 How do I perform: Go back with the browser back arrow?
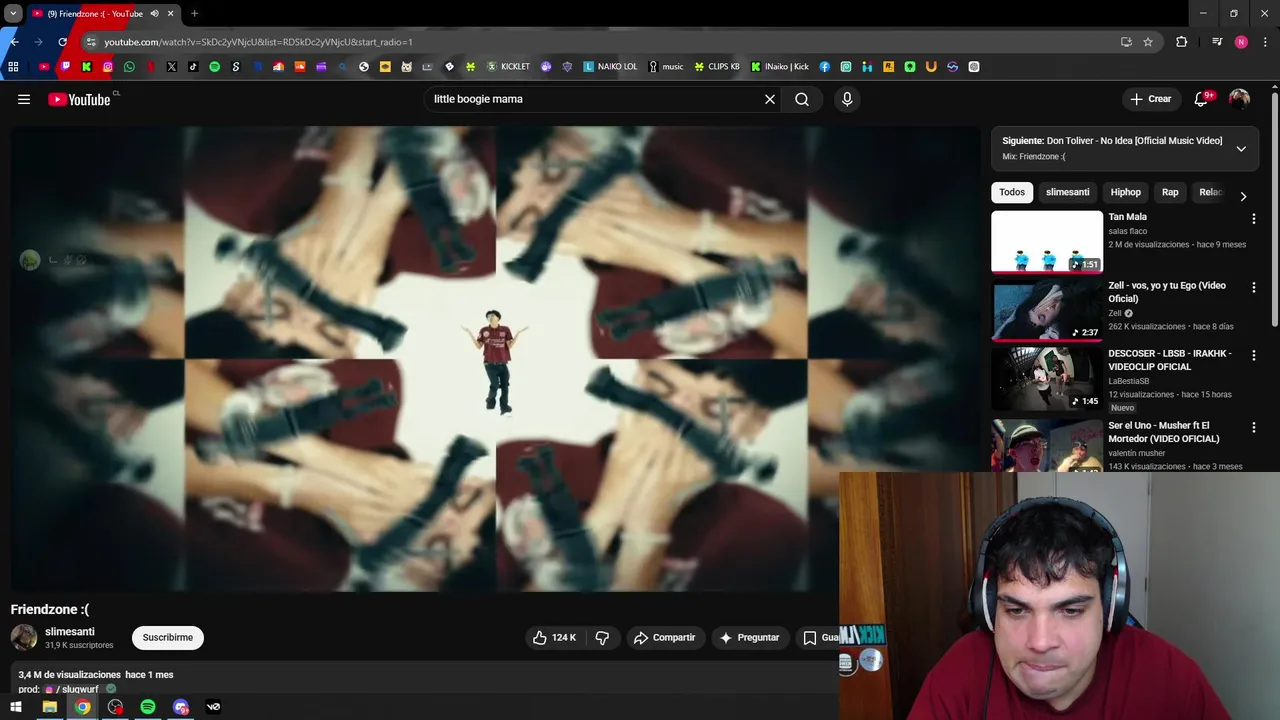coord(14,42)
